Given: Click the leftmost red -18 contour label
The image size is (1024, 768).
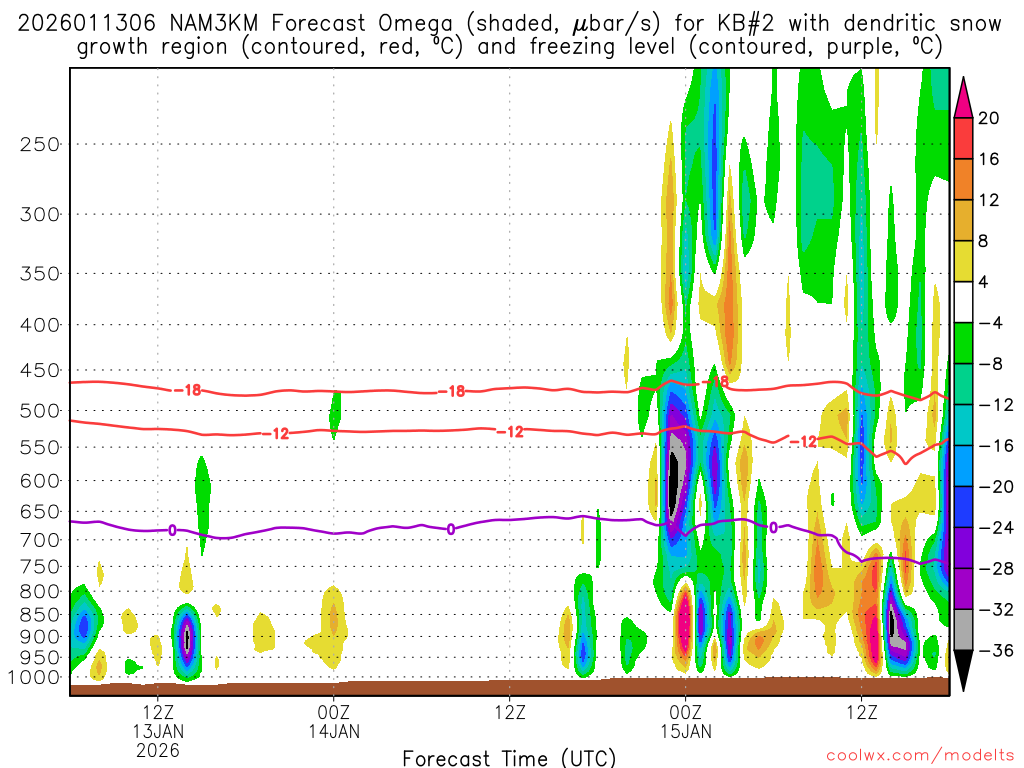Looking at the screenshot, I should coord(188,390).
